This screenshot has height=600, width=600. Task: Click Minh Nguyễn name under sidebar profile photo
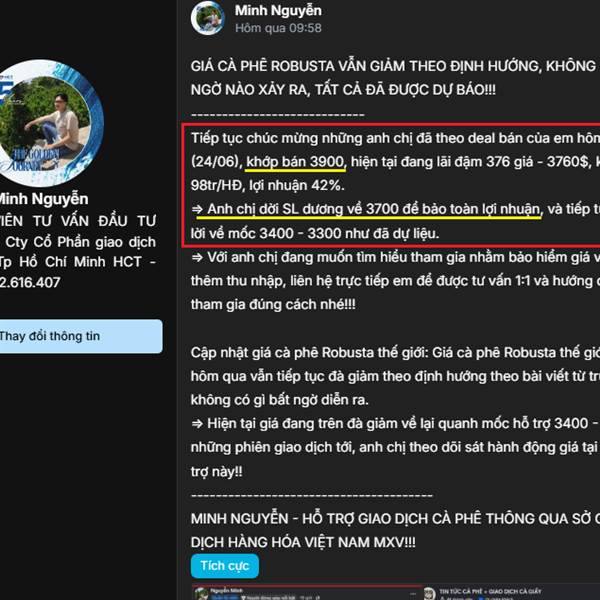click(x=44, y=199)
